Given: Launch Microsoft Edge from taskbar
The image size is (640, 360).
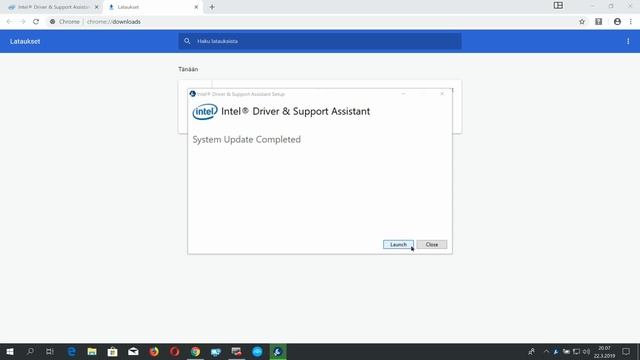Looking at the screenshot, I should (x=71, y=351).
